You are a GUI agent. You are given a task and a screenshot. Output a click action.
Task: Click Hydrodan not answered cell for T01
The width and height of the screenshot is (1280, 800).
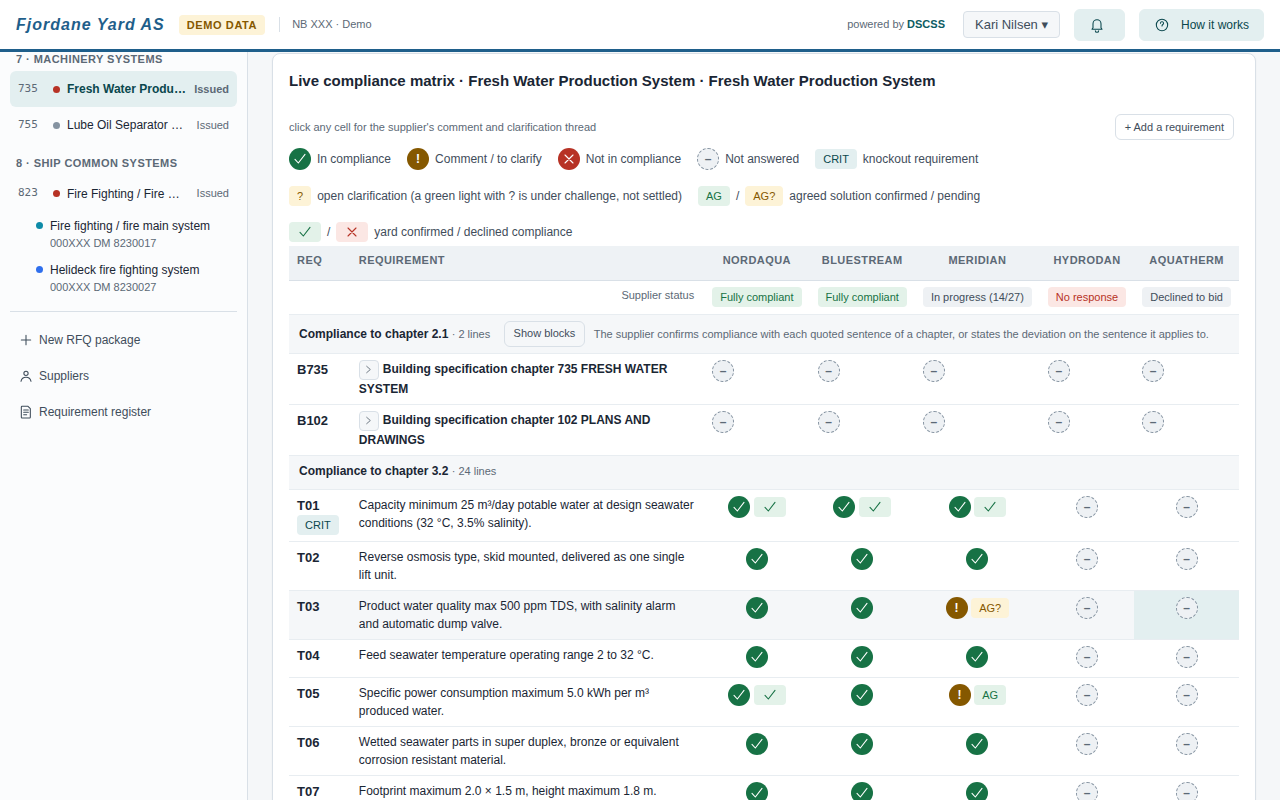(1087, 507)
